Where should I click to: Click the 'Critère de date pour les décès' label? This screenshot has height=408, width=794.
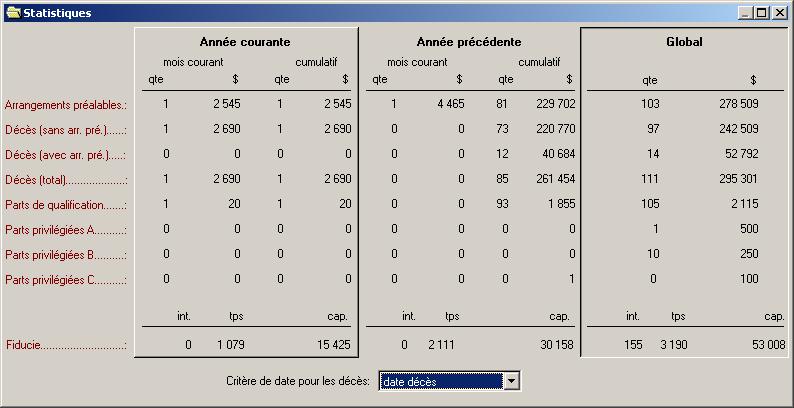click(x=298, y=381)
